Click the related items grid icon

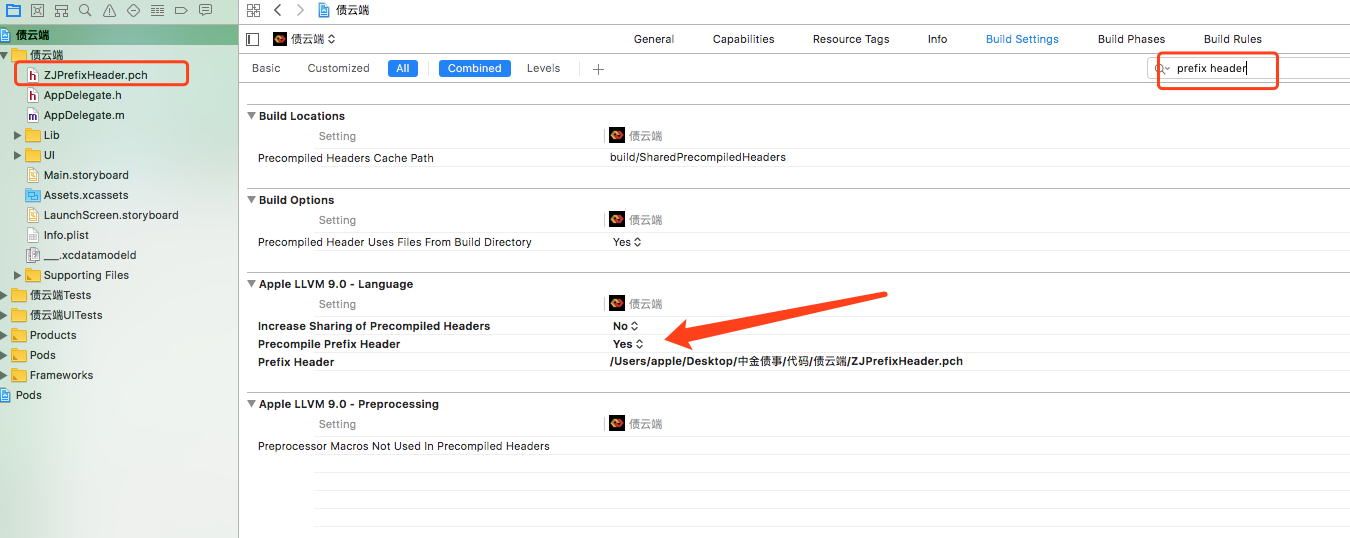point(253,11)
